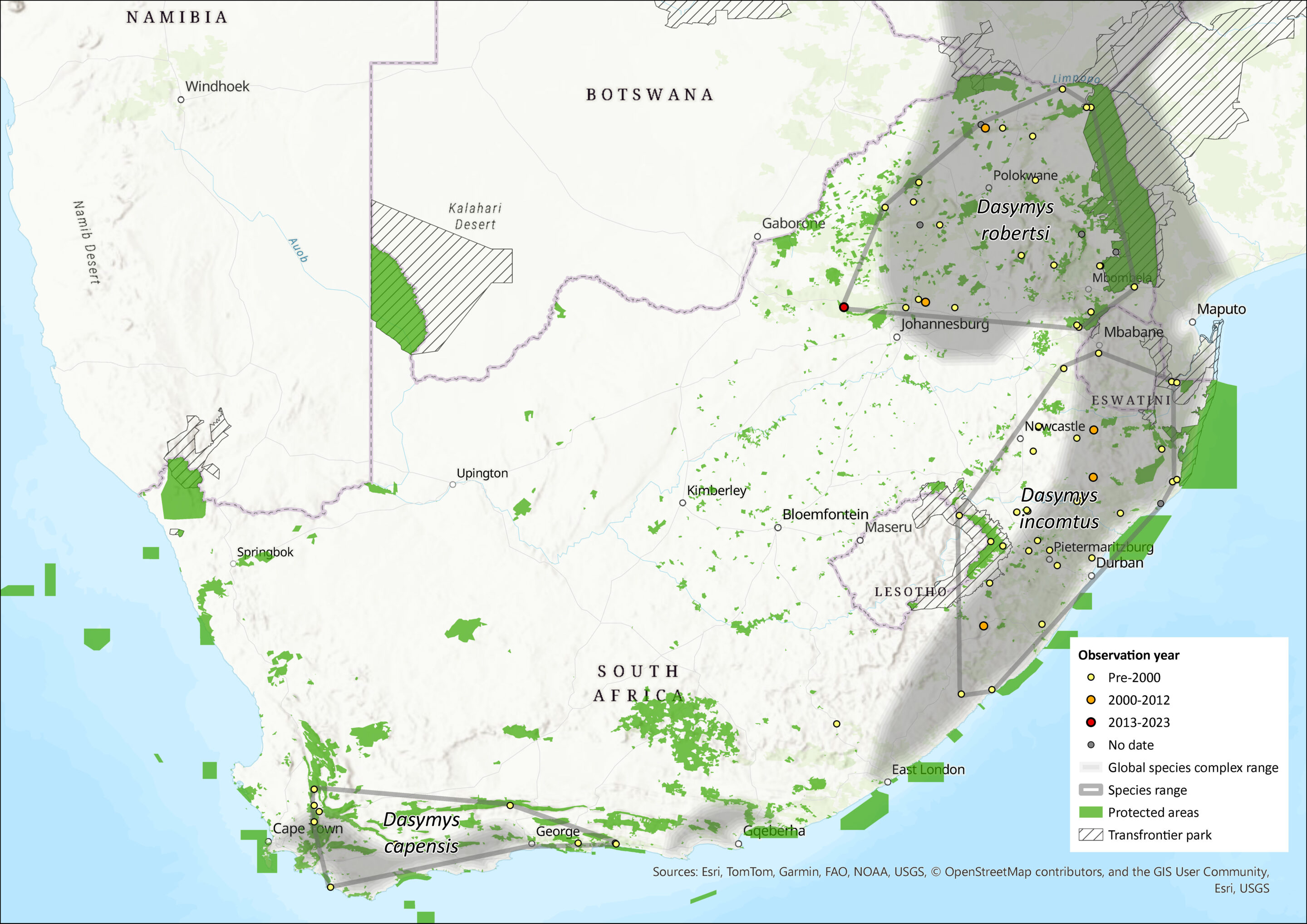Click the Kalahari Desert map label
1307x924 pixels.
pyautogui.click(x=475, y=216)
